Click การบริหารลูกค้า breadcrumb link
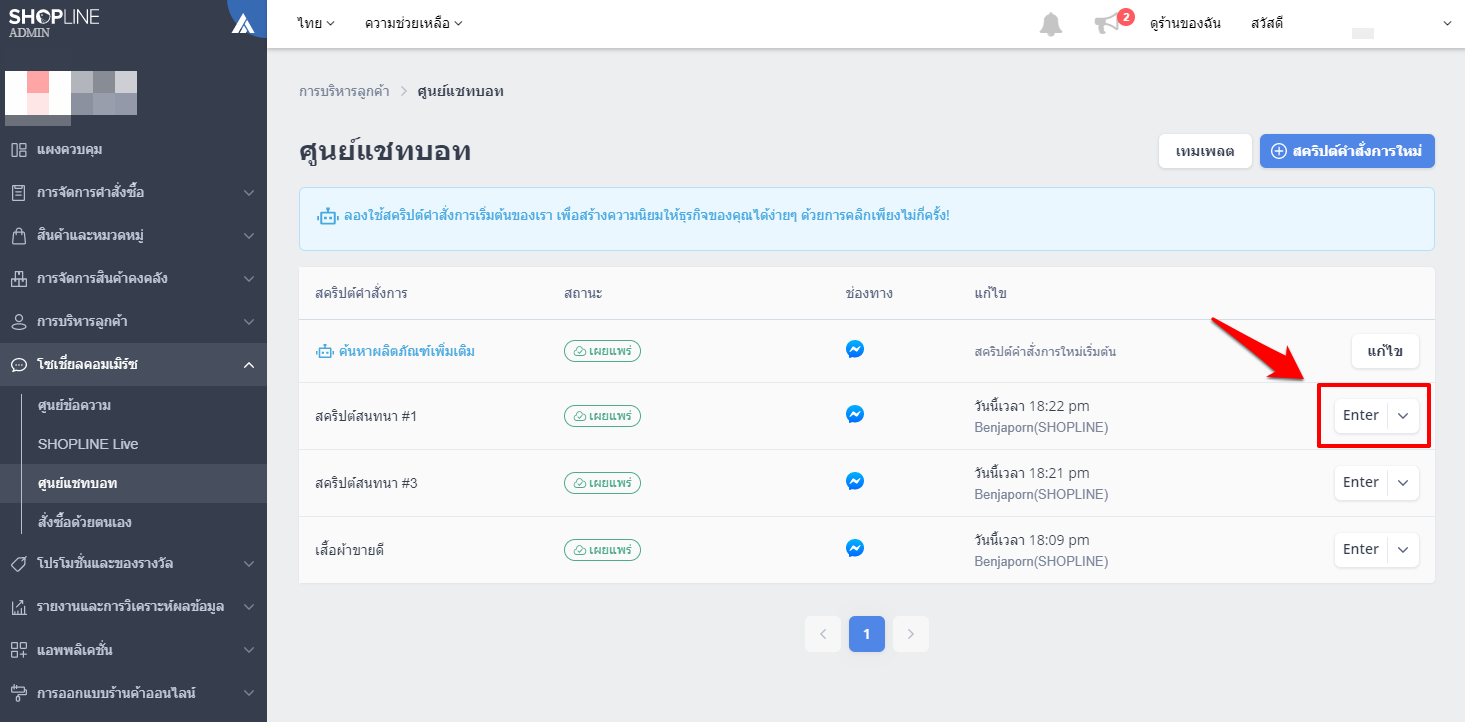 click(x=344, y=91)
